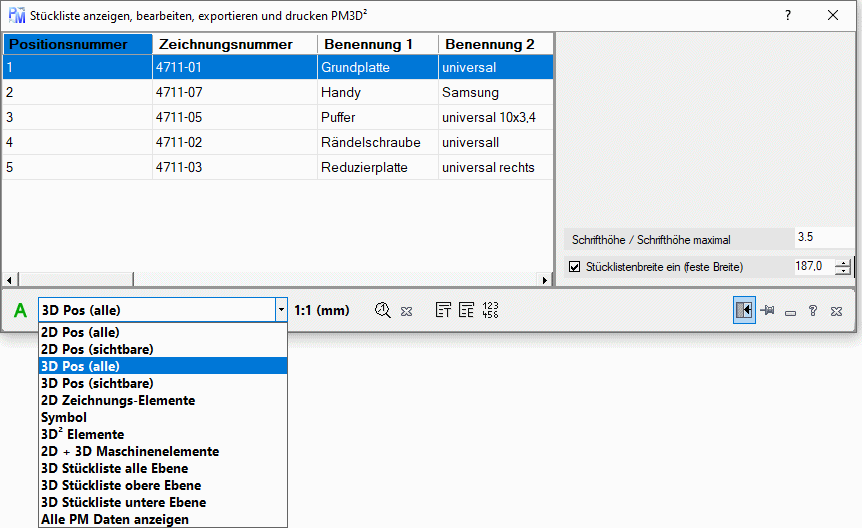
Task: Click the second list layout icon
Action: (x=466, y=311)
